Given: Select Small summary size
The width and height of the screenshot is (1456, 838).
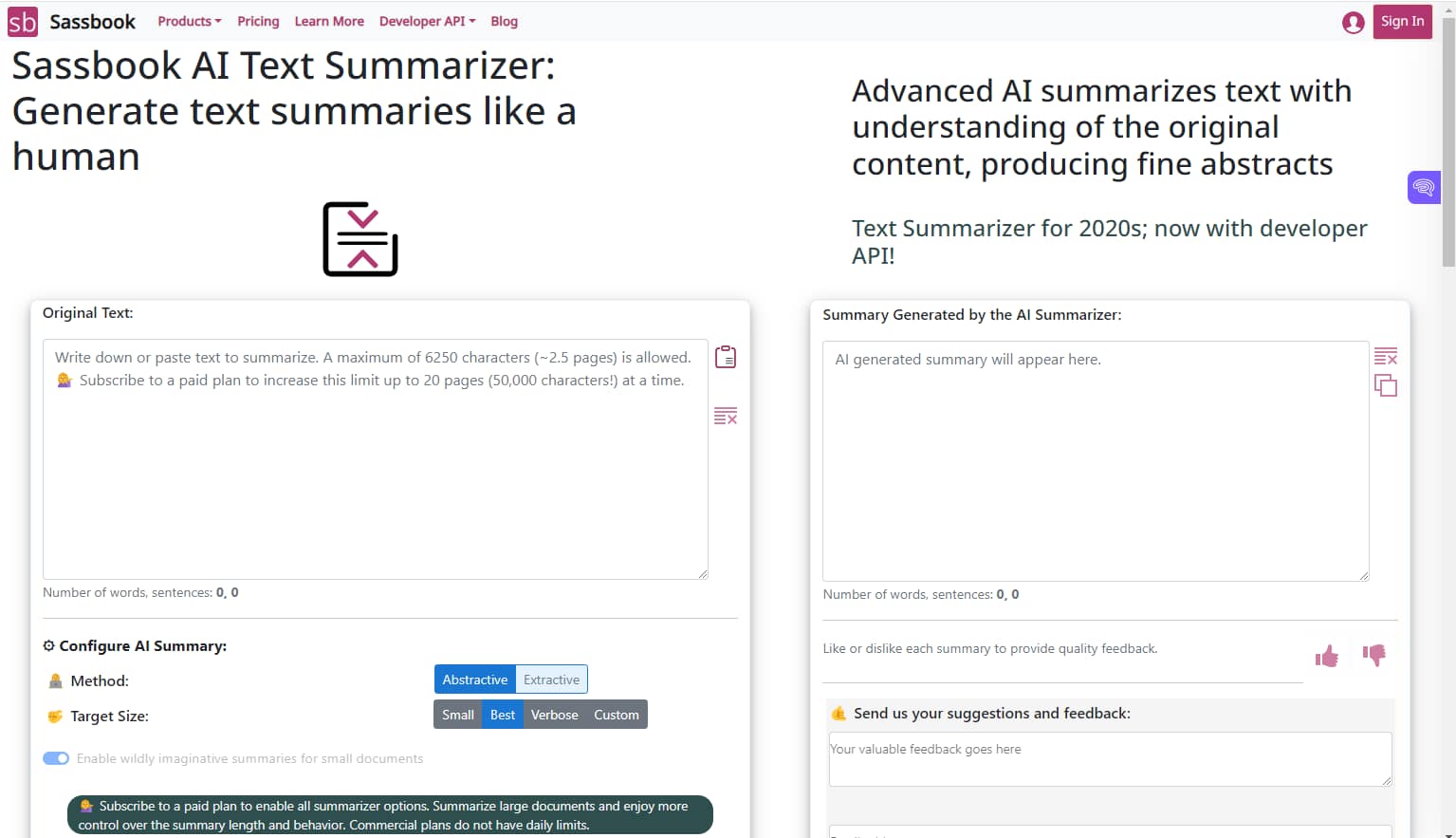Looking at the screenshot, I should click(x=457, y=714).
